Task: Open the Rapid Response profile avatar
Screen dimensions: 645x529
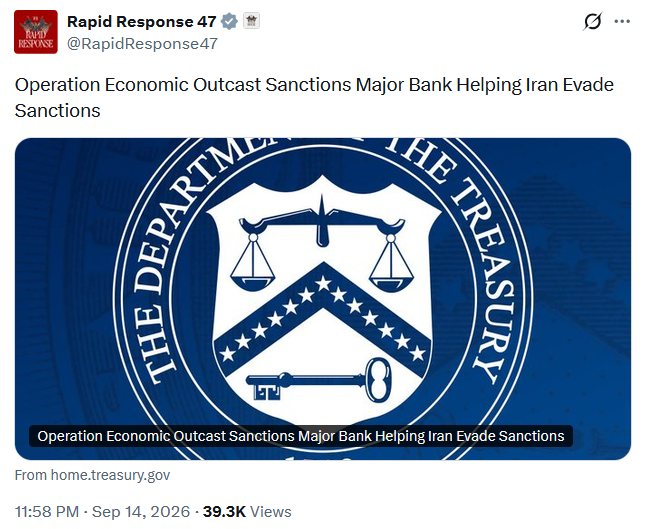Action: point(36,32)
